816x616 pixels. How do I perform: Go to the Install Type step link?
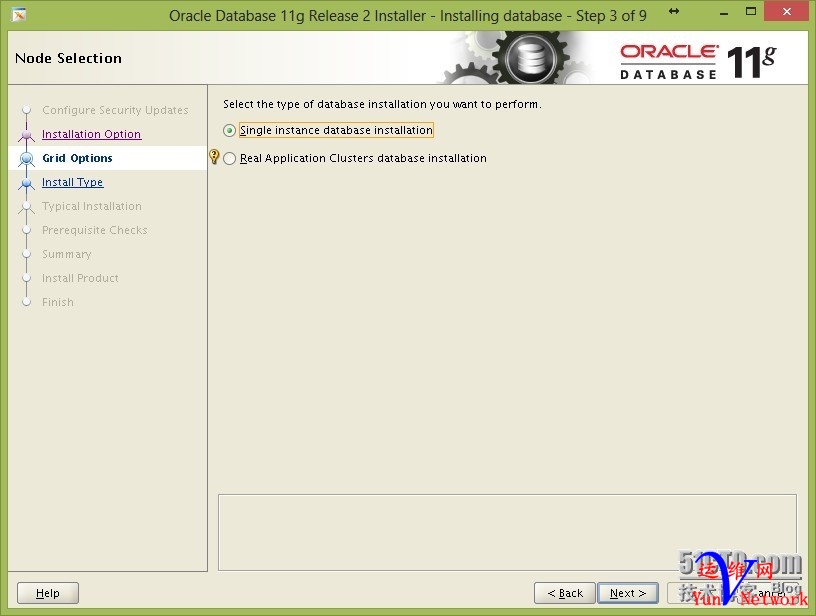tap(72, 182)
